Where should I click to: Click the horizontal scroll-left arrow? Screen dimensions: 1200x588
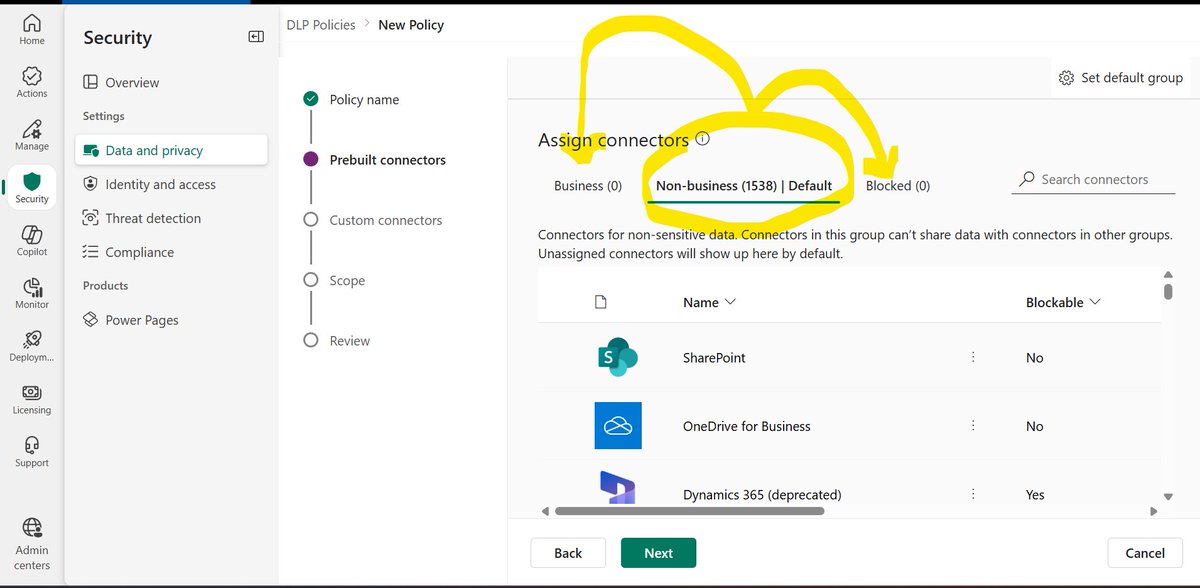tap(545, 511)
